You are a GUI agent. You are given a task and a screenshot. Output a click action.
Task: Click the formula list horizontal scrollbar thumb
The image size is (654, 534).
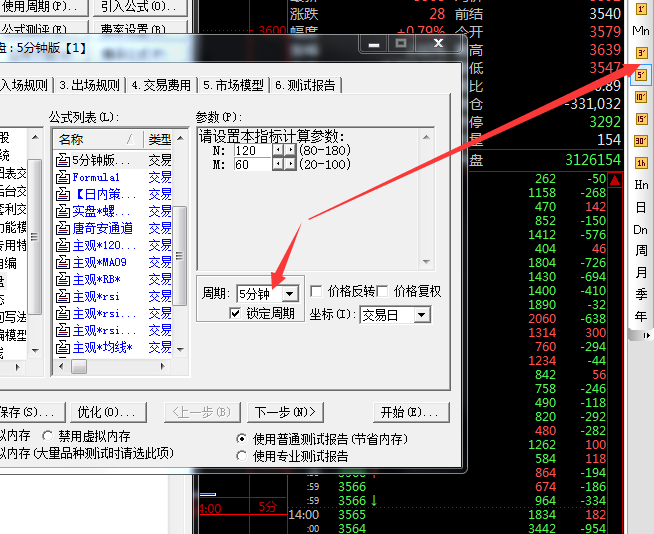[x=79, y=366]
